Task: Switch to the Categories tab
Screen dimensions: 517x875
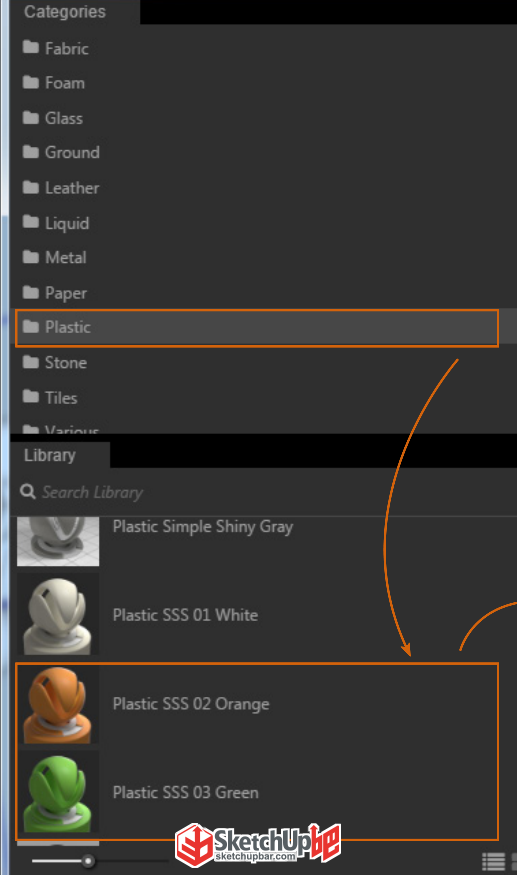Action: tap(65, 12)
